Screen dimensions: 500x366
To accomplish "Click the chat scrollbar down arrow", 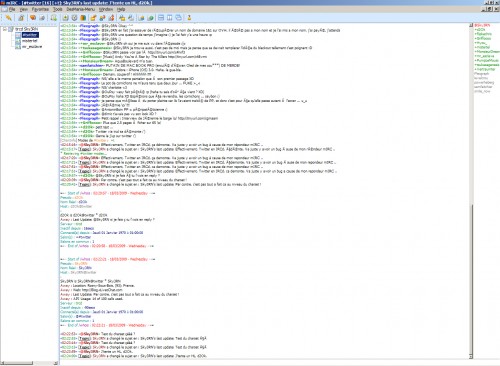I will click(x=471, y=357).
